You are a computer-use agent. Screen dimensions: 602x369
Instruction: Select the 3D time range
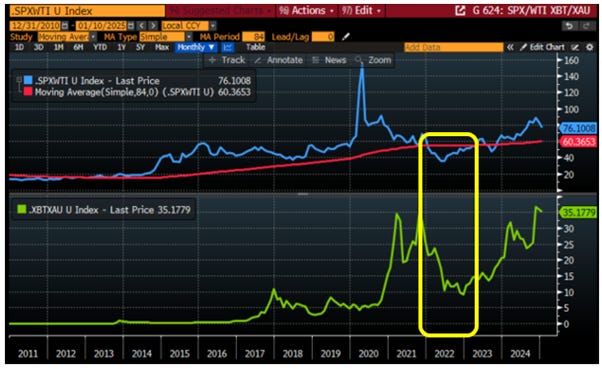[x=38, y=47]
